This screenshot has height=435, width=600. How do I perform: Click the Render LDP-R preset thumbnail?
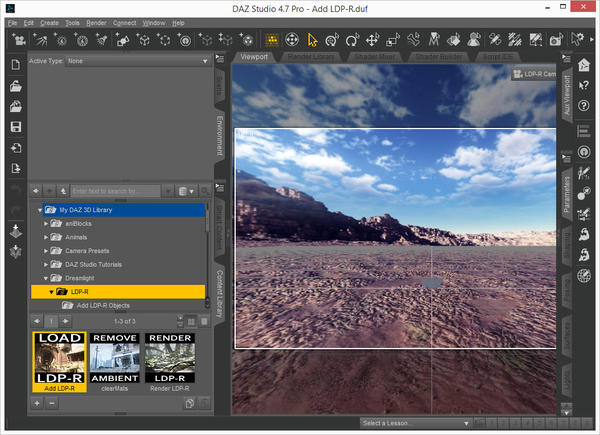168,359
